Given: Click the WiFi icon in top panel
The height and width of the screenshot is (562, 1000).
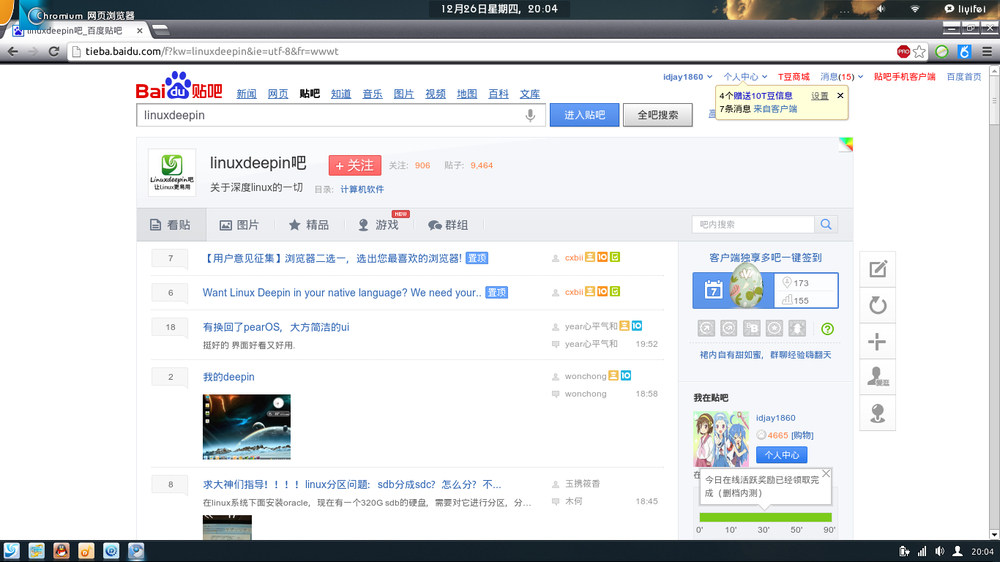Looking at the screenshot, I should point(915,9).
